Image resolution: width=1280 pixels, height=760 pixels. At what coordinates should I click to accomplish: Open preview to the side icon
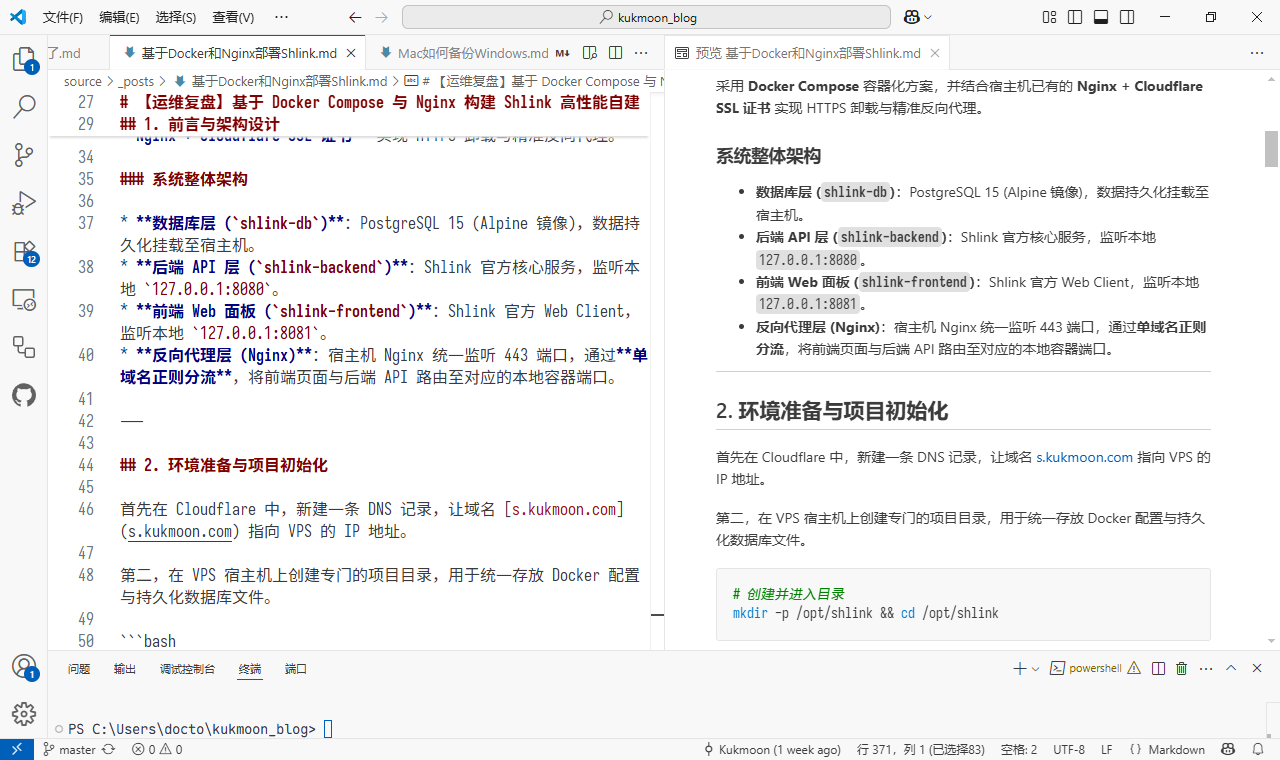click(590, 53)
